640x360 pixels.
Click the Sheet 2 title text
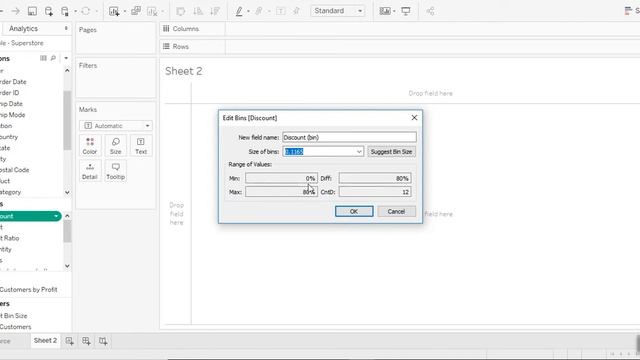(x=184, y=71)
